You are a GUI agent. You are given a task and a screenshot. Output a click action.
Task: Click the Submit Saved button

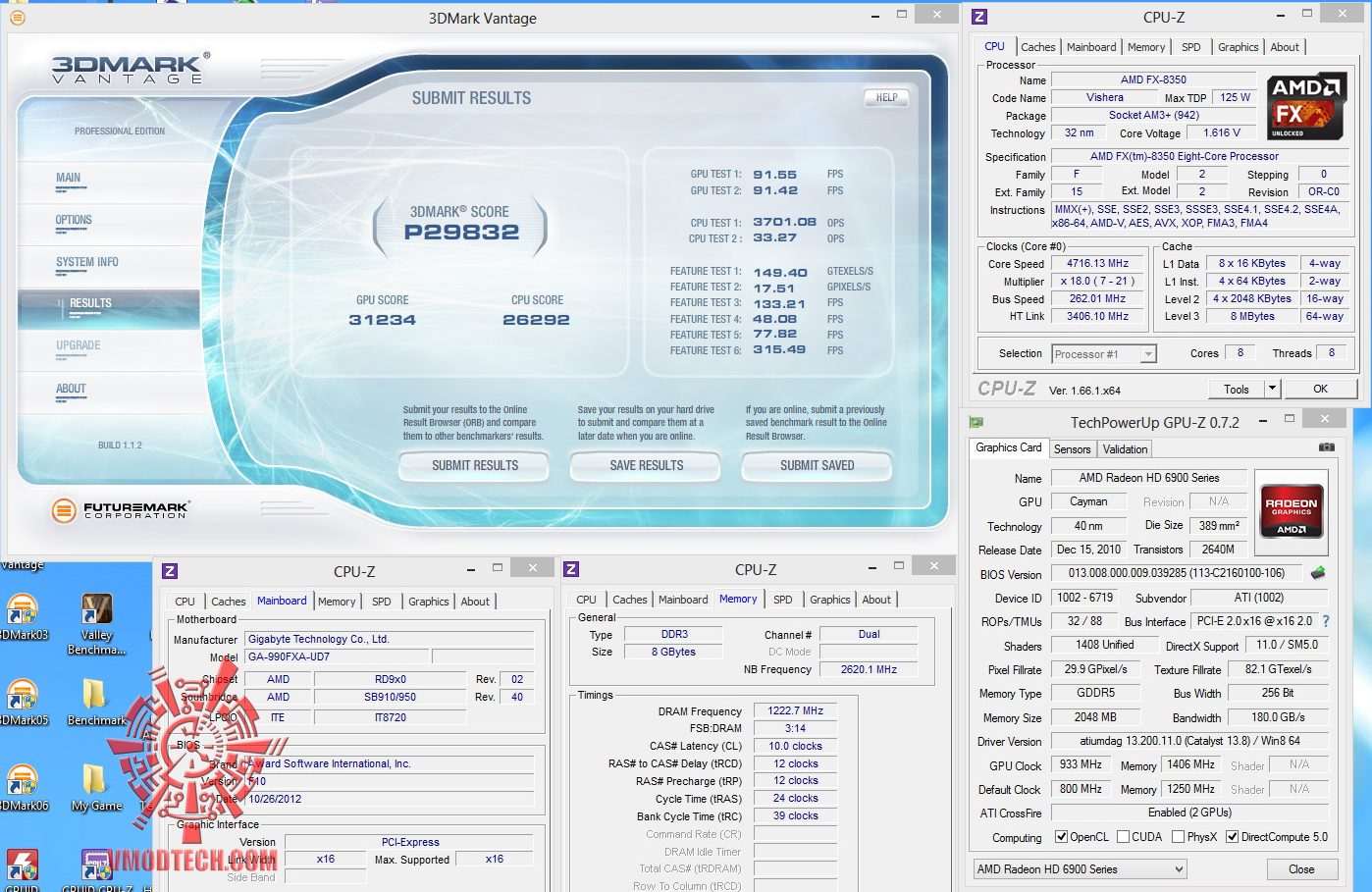tap(817, 465)
